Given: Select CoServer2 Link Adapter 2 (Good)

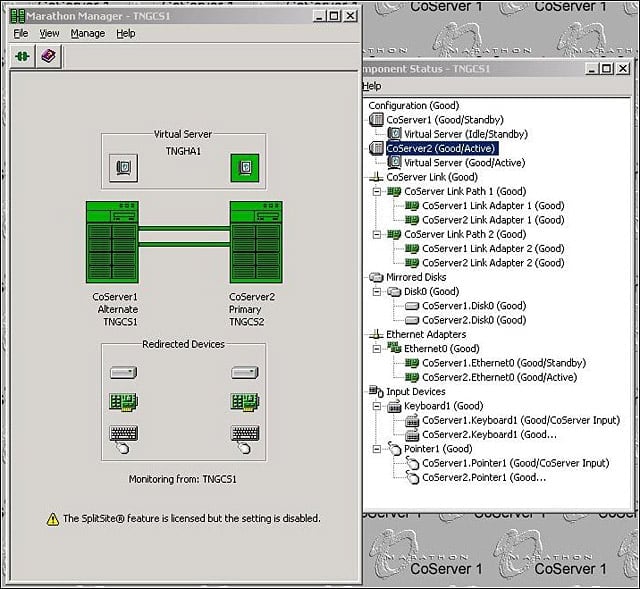Looking at the screenshot, I should [493, 262].
